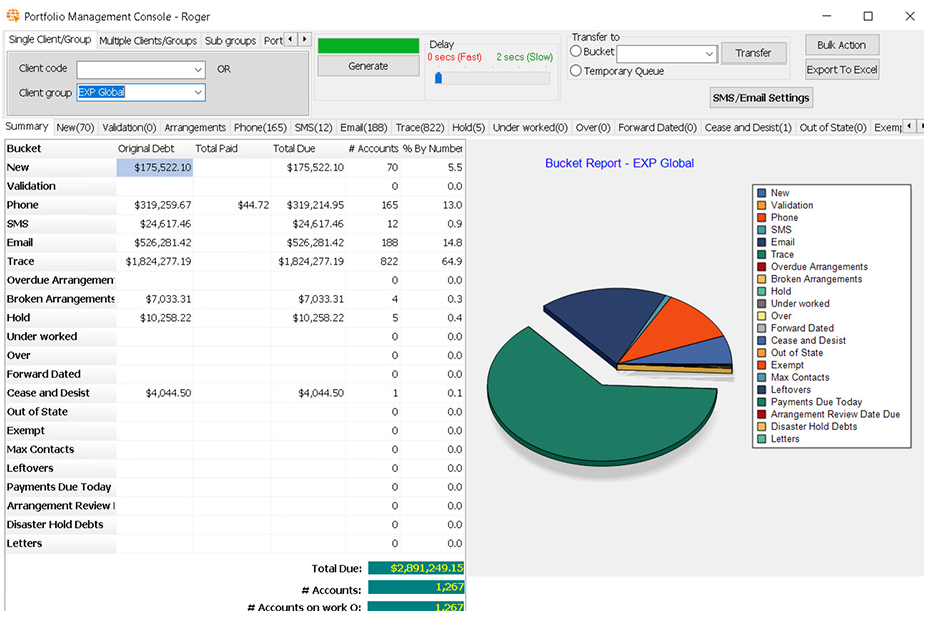Open the Client code dropdown
This screenshot has height=619, width=928.
point(197,69)
